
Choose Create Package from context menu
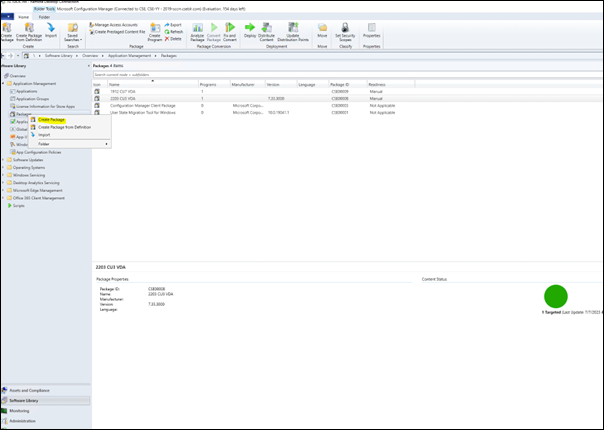(51, 119)
